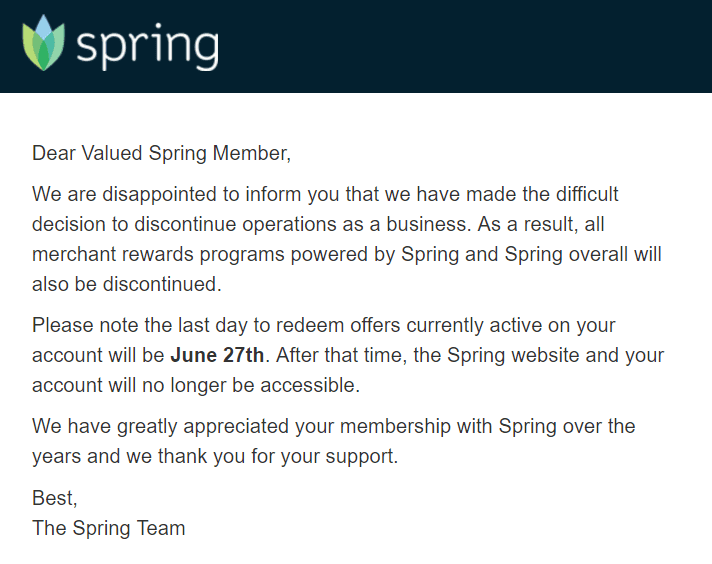
Task: Click the Spring leaf logo icon
Action: pos(43,42)
